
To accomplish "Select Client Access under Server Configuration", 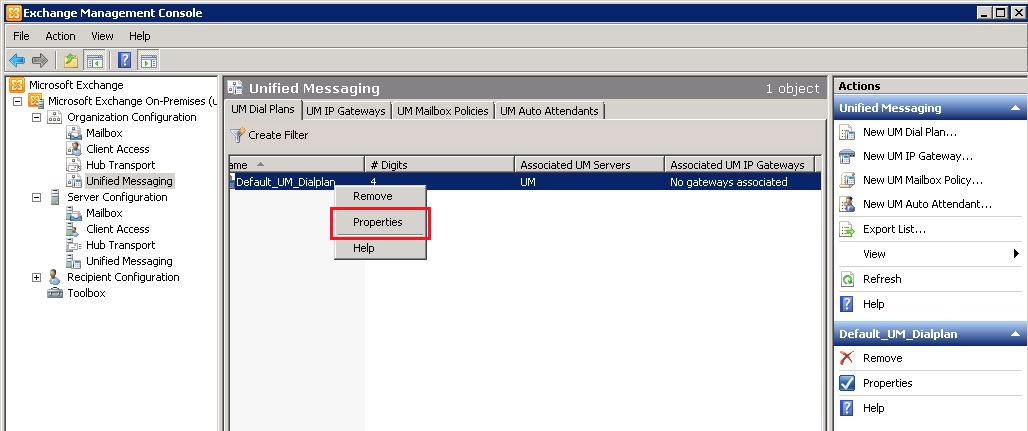I will pyautogui.click(x=118, y=229).
